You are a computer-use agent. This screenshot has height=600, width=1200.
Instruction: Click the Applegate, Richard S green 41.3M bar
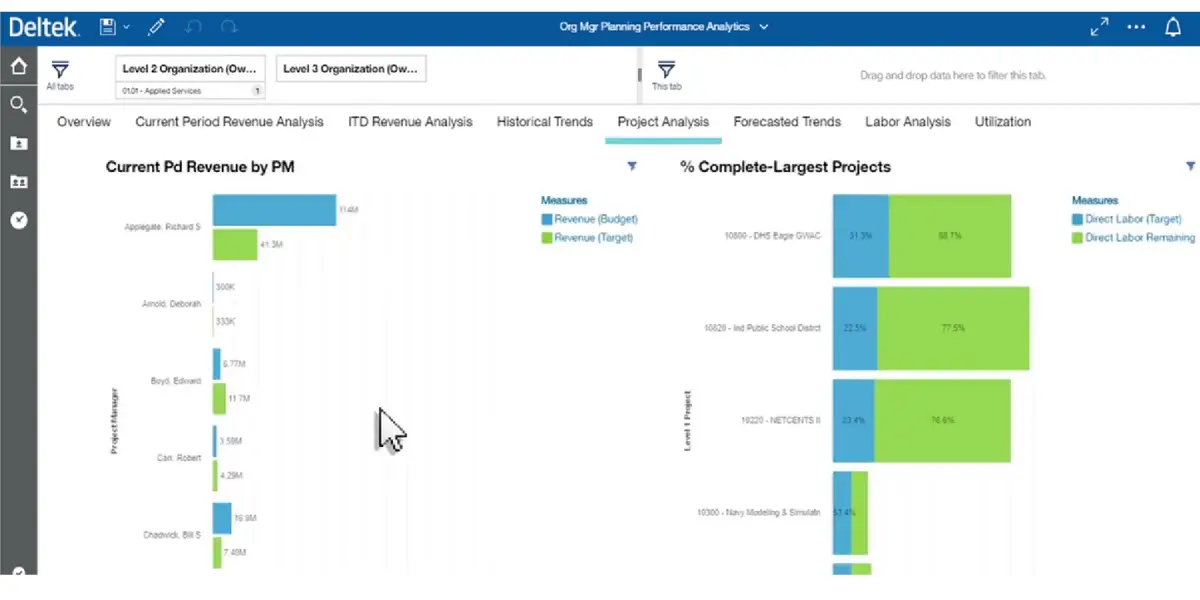(x=235, y=245)
